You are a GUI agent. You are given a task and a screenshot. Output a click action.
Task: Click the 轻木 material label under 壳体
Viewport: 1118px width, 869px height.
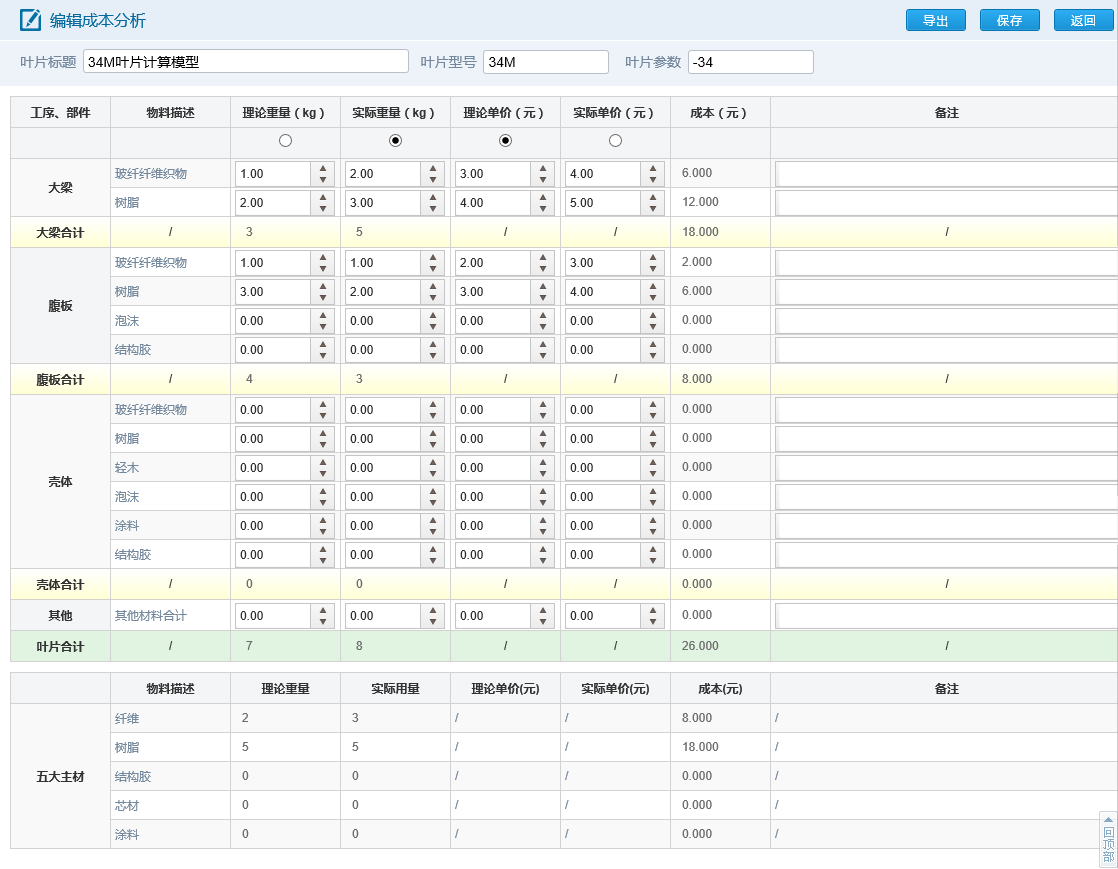(127, 468)
